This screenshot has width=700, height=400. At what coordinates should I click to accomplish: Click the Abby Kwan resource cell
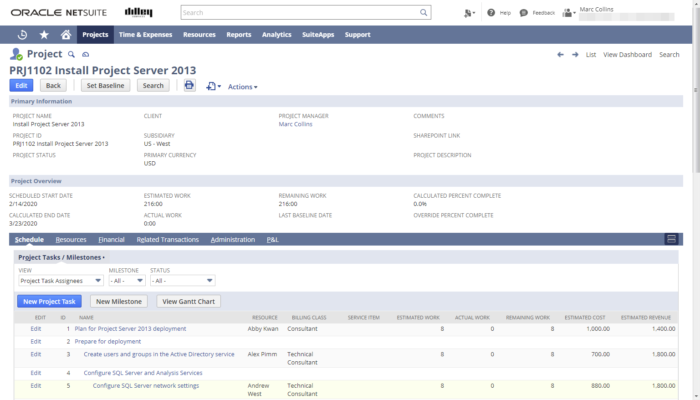[x=263, y=329]
